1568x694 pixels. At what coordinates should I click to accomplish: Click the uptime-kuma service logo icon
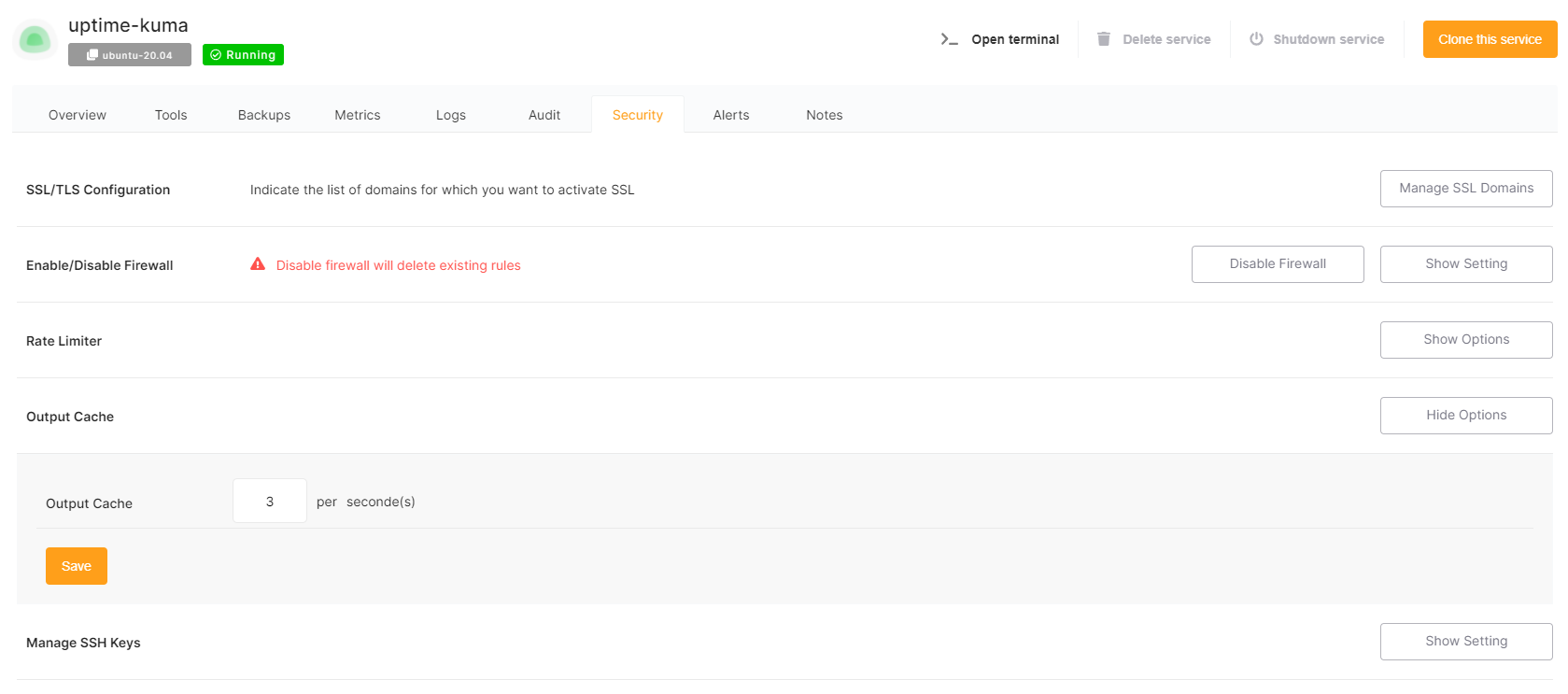35,39
